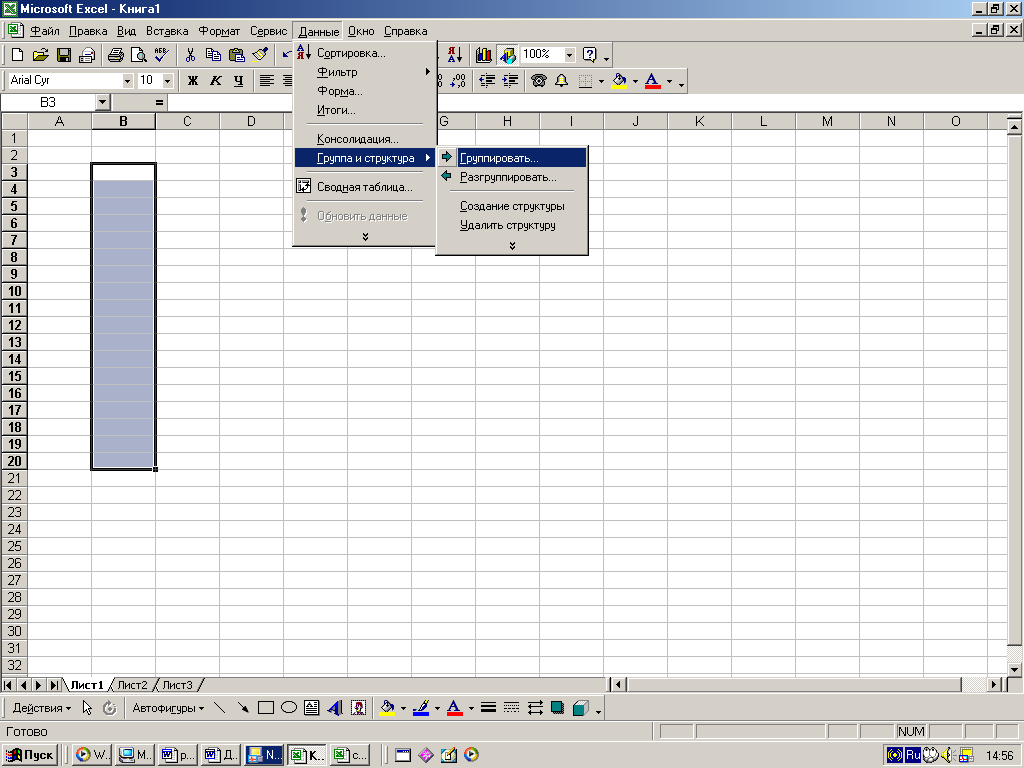
Task: Insert clip art picture
Action: [x=358, y=708]
